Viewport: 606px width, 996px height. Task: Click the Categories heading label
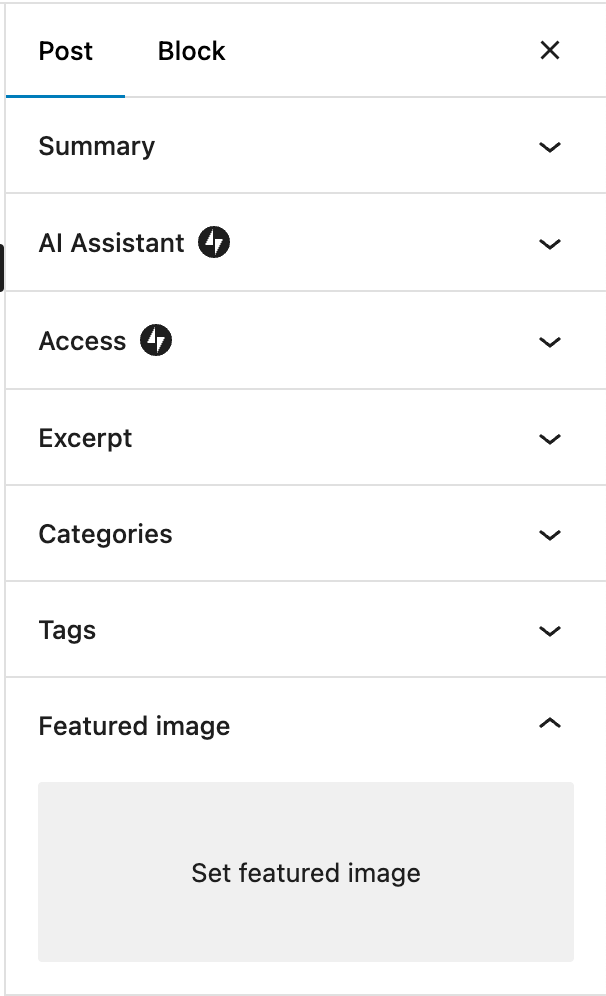(105, 535)
